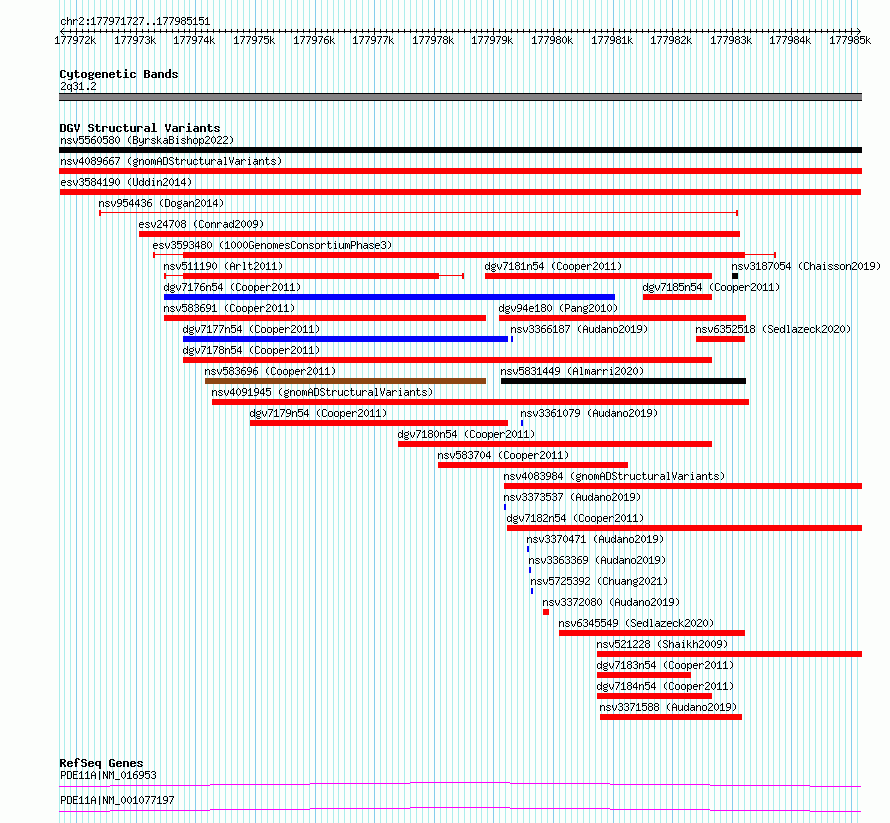Click dgv7181n54 (Cooper2011) label
Screen dimensions: 890x823
[553, 266]
